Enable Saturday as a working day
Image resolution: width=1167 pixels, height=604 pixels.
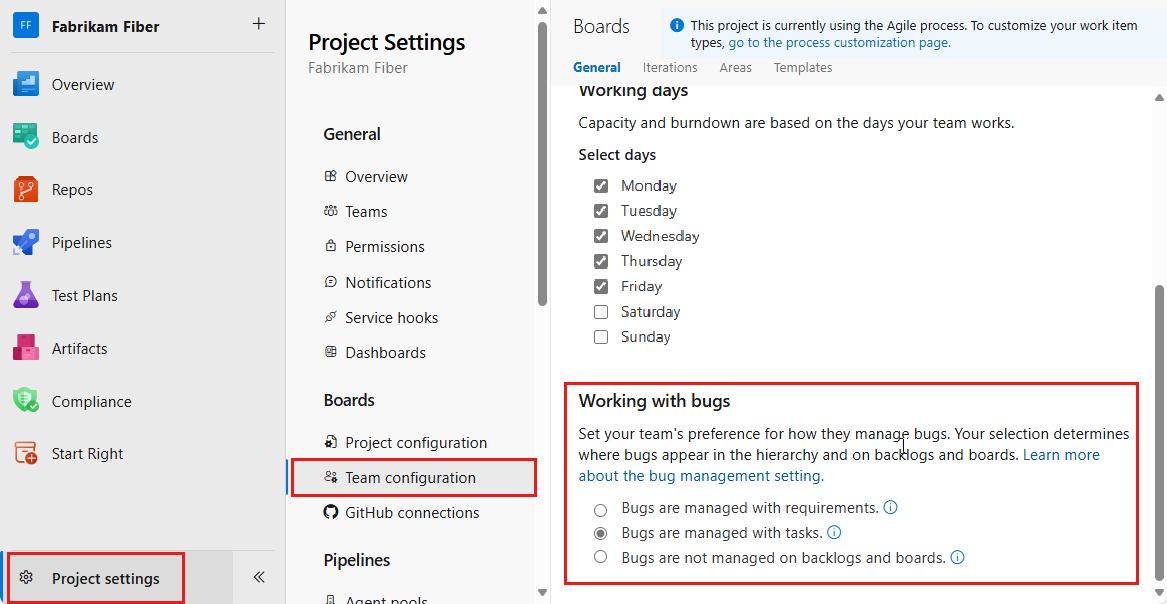tap(601, 311)
